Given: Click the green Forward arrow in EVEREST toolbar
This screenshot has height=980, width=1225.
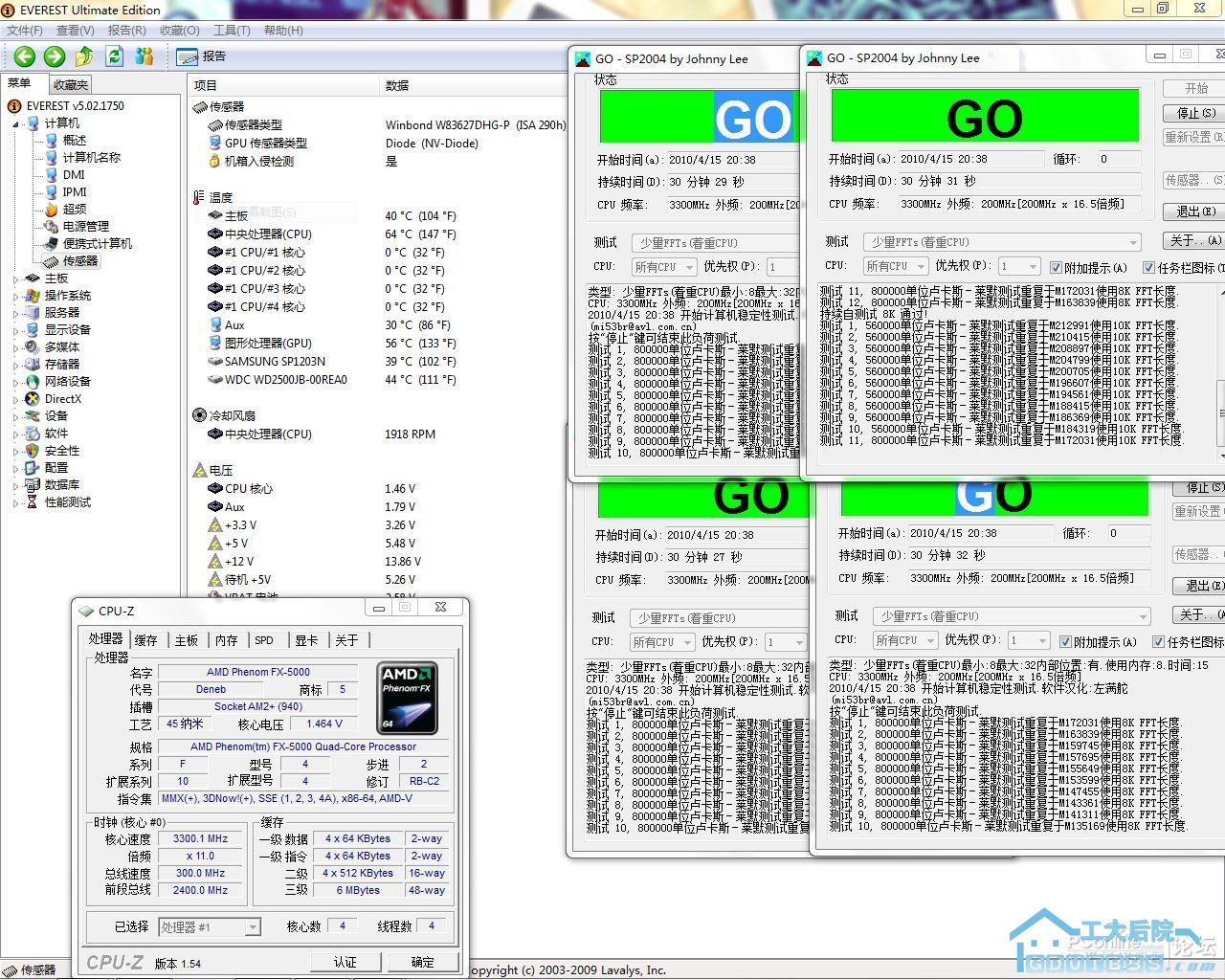Looking at the screenshot, I should pos(55,56).
